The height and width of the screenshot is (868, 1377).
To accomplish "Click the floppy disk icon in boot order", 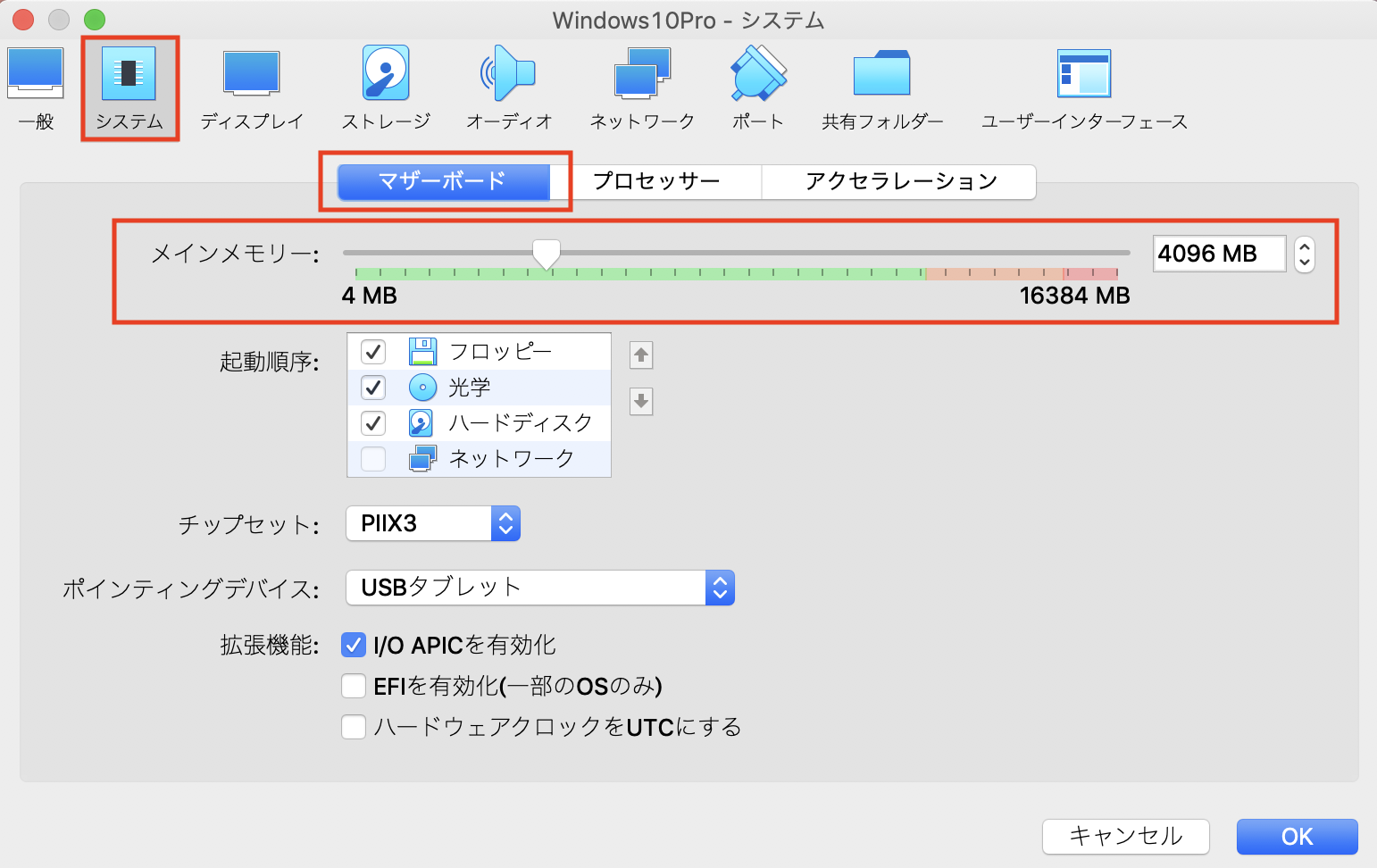I will coord(422,352).
